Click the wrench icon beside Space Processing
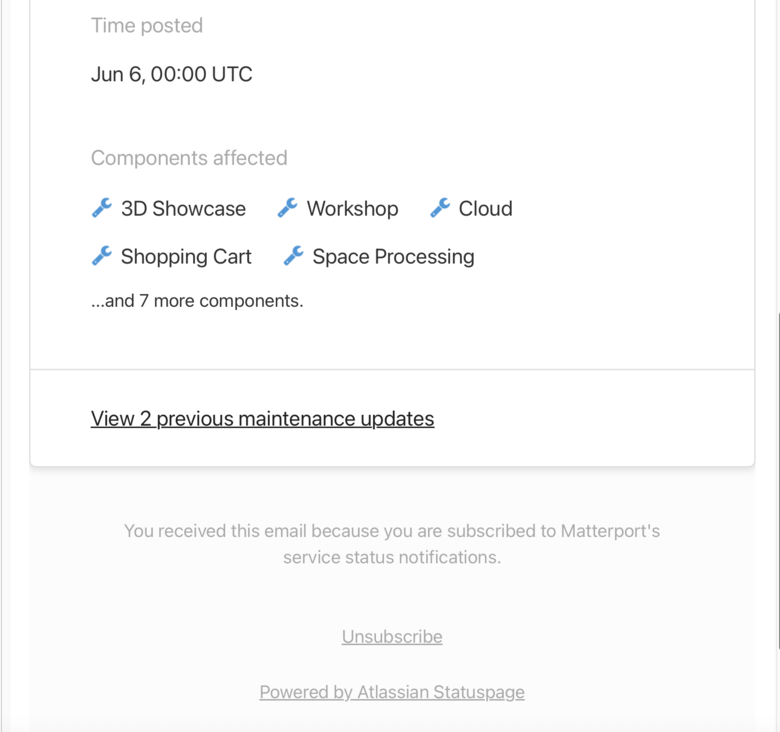Screen dimensions: 780x732 pyautogui.click(x=293, y=256)
